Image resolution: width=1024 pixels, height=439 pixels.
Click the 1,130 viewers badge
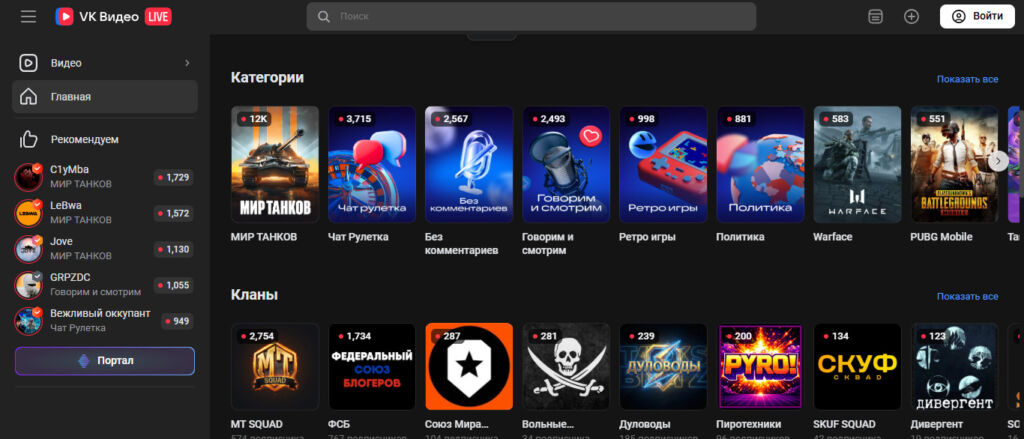(x=173, y=250)
